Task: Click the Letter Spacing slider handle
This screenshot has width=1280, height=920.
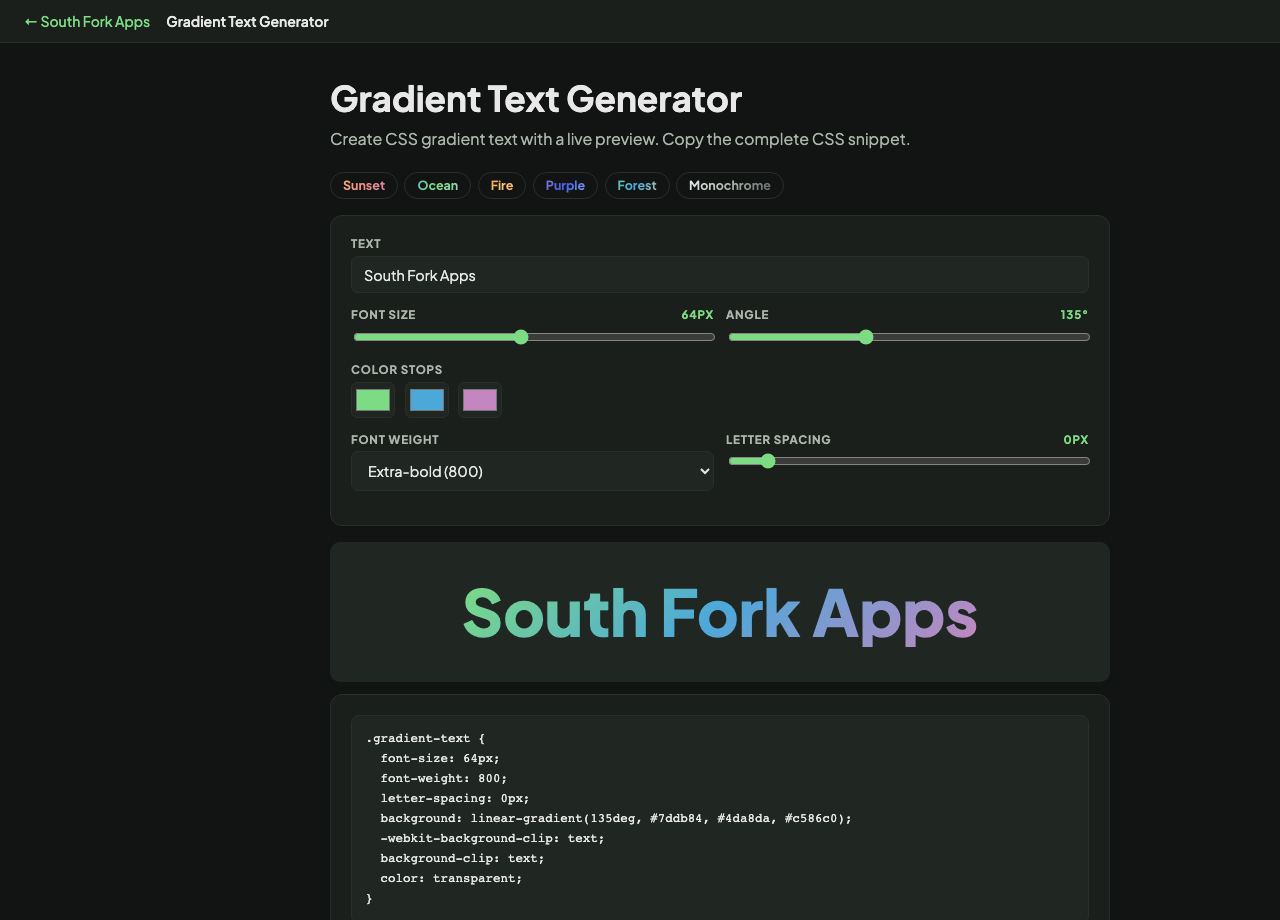Action: pyautogui.click(x=768, y=461)
